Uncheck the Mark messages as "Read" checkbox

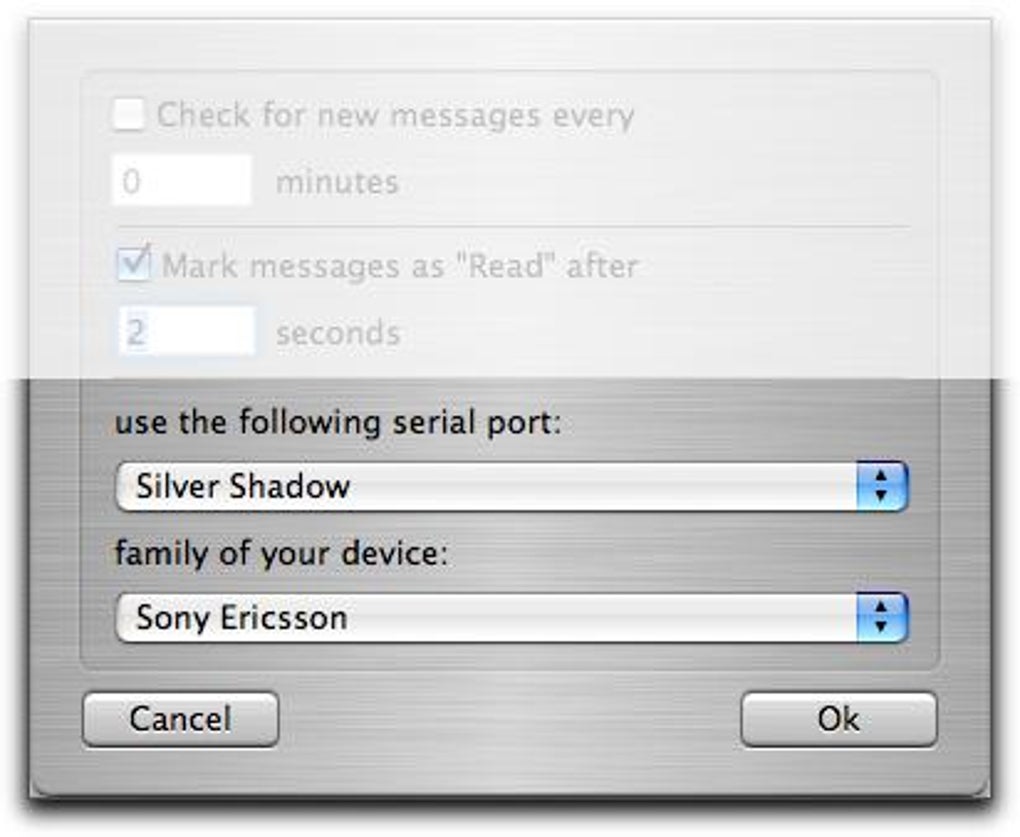coord(133,265)
